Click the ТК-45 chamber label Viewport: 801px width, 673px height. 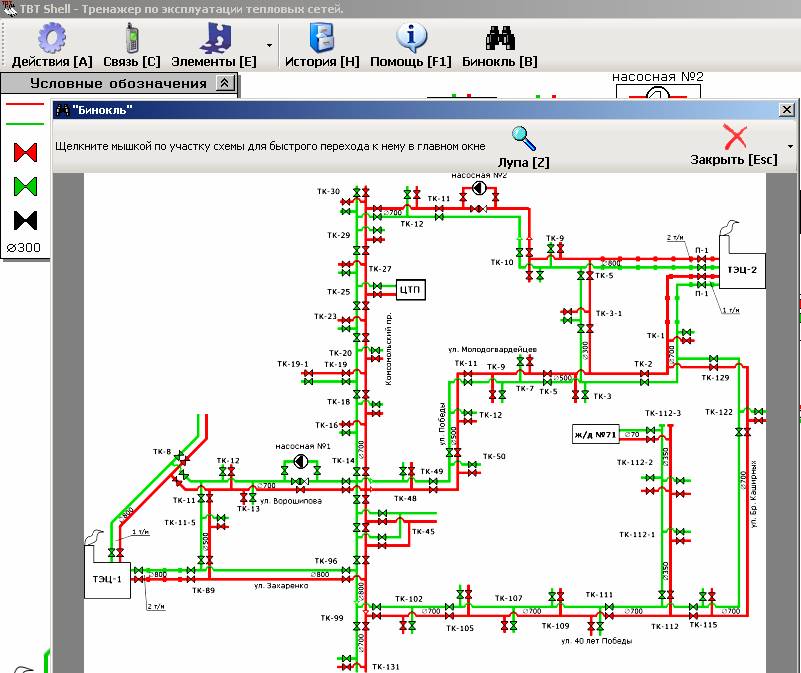coord(423,531)
